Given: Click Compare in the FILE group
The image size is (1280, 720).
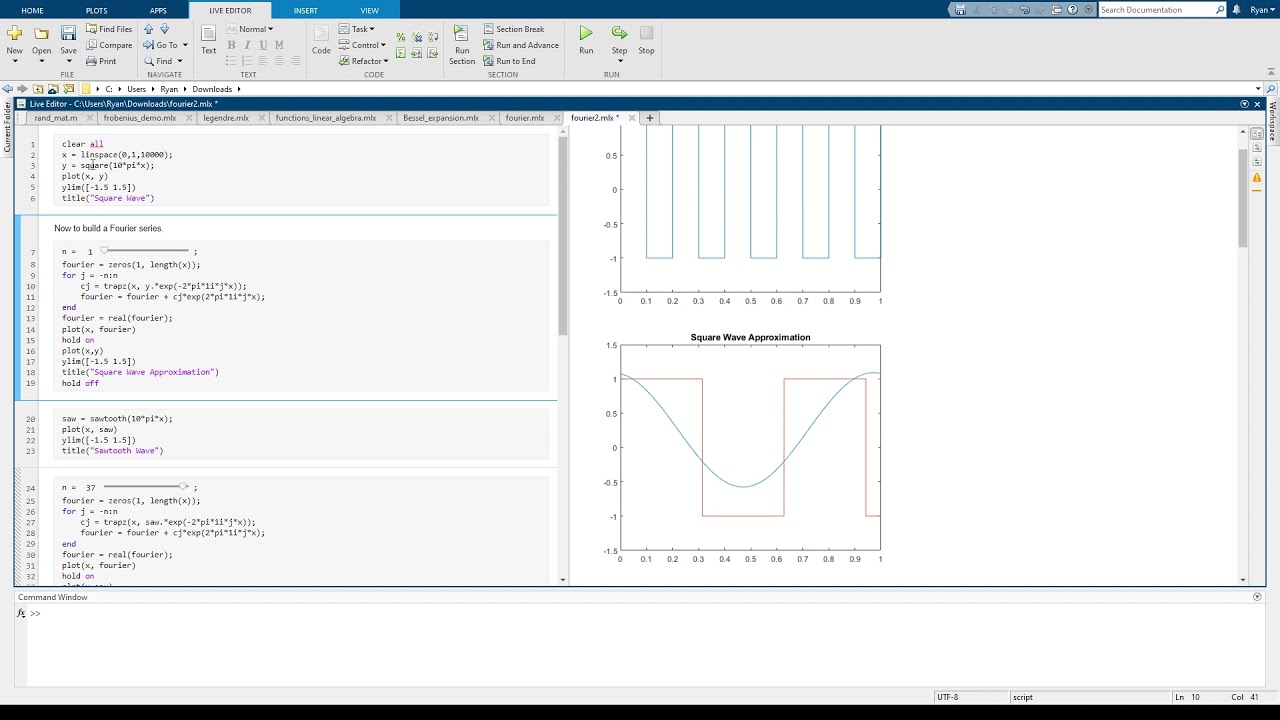Looking at the screenshot, I should [109, 45].
